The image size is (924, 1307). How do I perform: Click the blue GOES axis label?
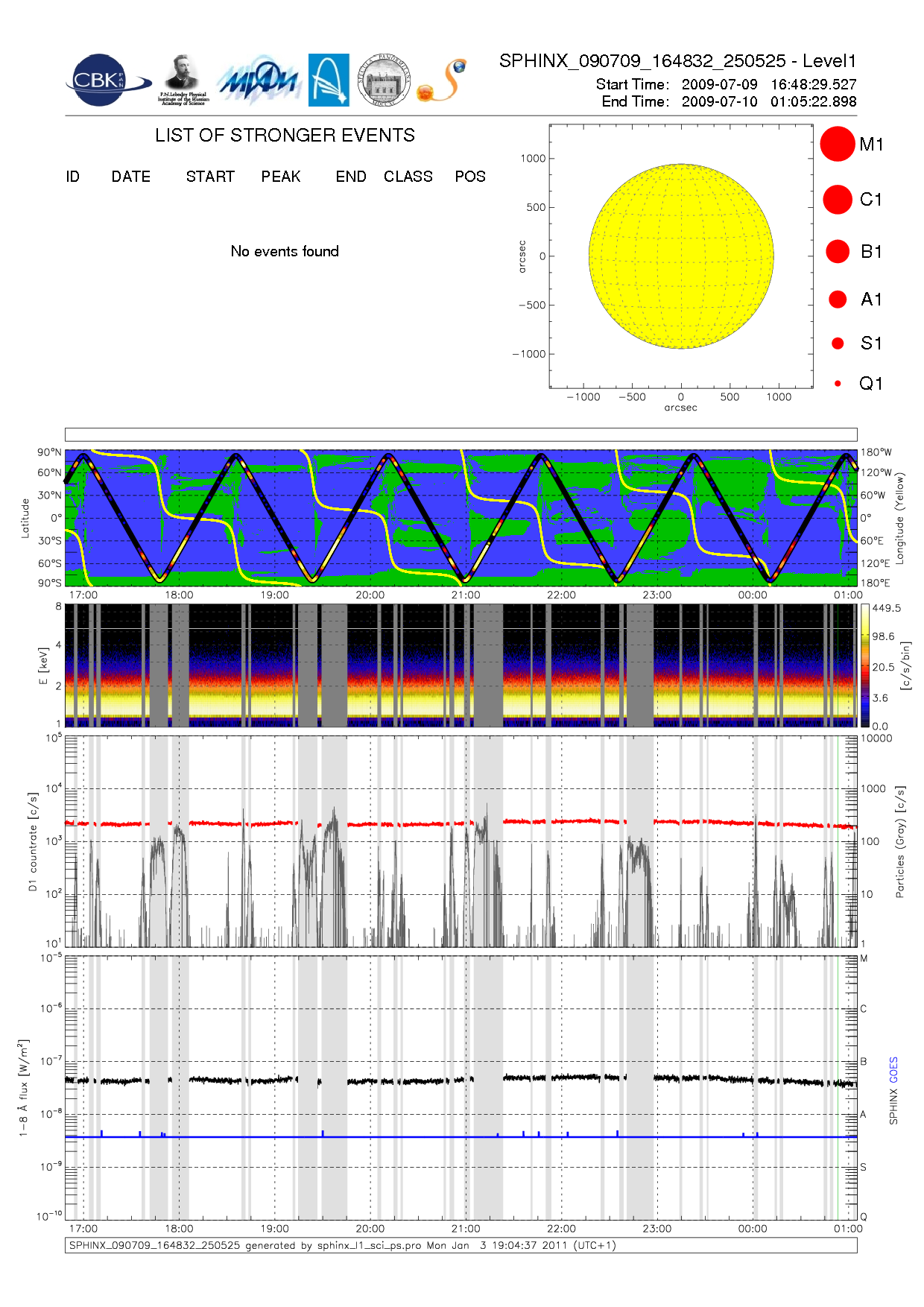tap(893, 1070)
